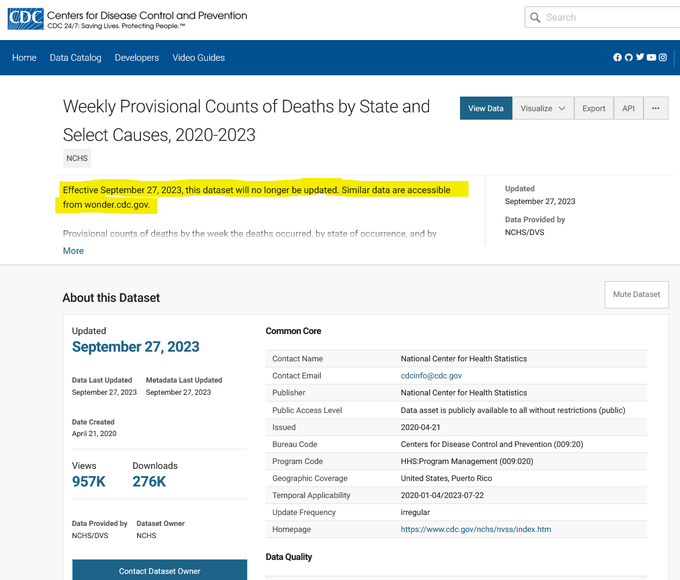Click the 'About this Dataset' heading
Screen dimensions: 680x580
[111, 298]
